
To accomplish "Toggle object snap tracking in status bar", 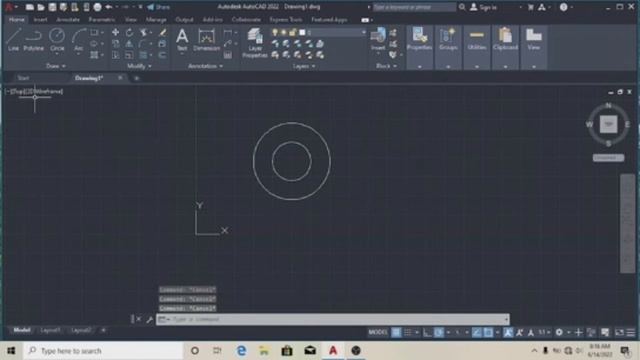I will [x=476, y=333].
